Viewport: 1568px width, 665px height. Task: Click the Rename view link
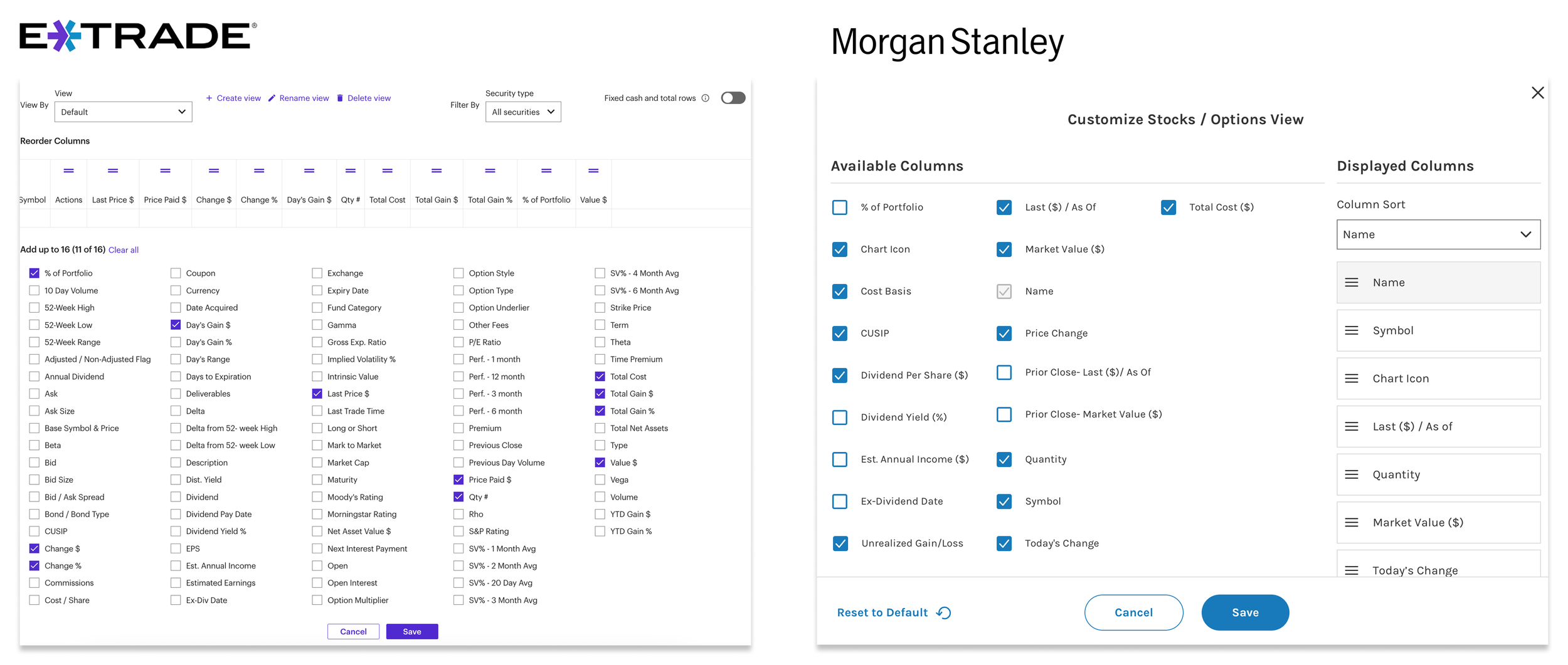(304, 98)
